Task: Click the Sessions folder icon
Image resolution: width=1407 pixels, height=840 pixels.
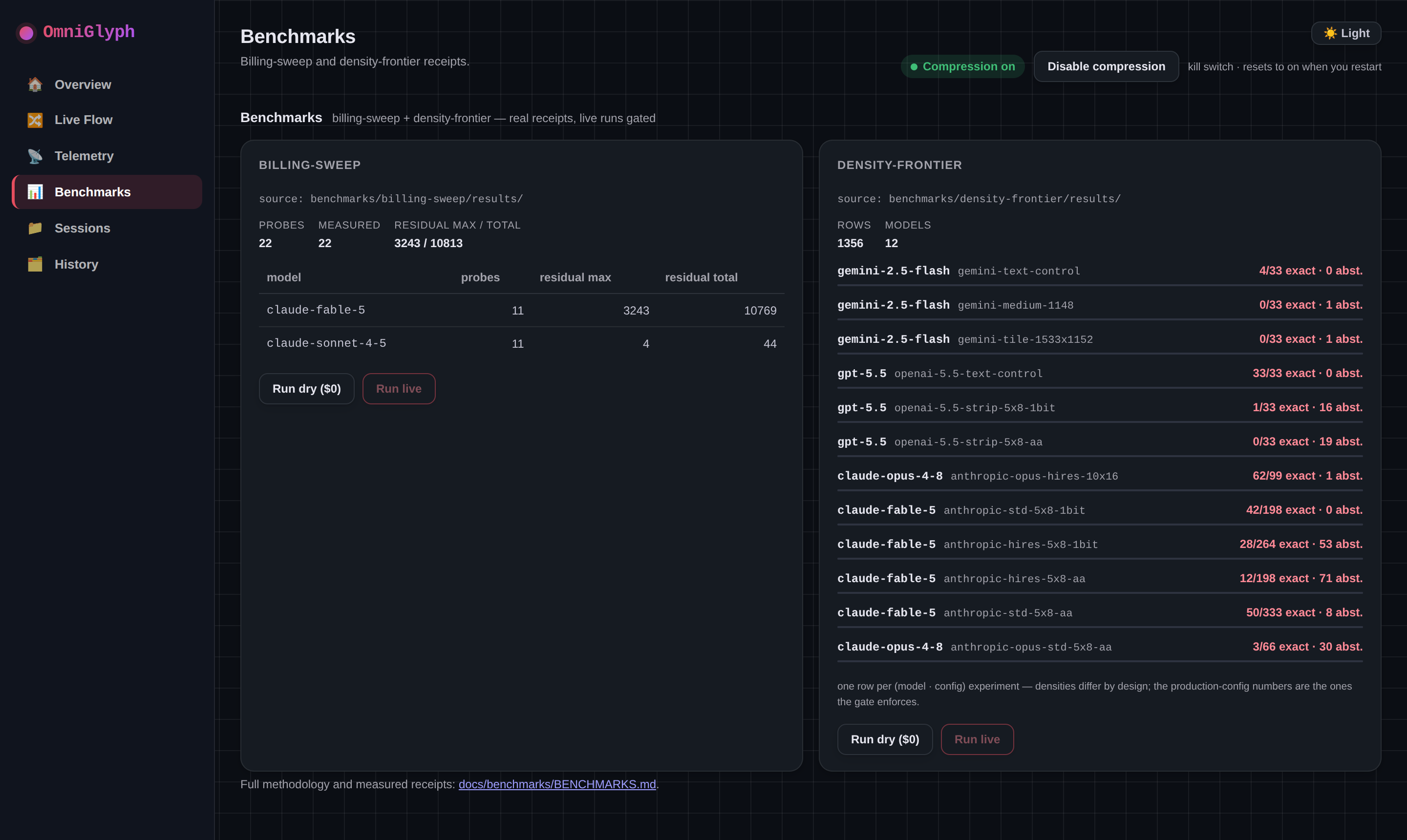Action: (35, 228)
